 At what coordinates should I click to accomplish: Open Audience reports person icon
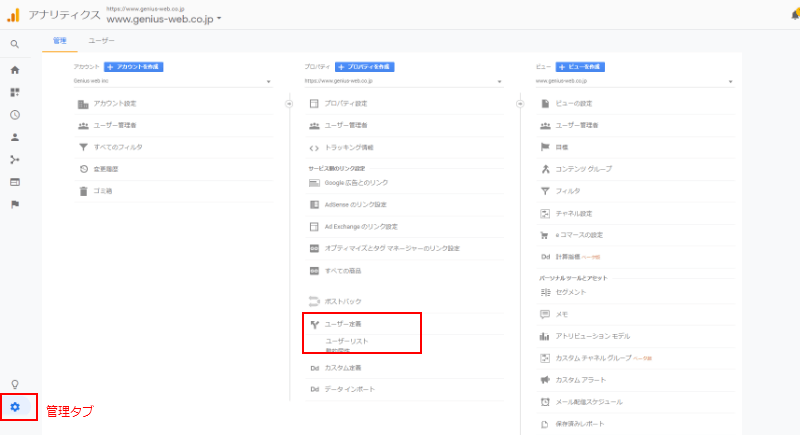tap(15, 137)
